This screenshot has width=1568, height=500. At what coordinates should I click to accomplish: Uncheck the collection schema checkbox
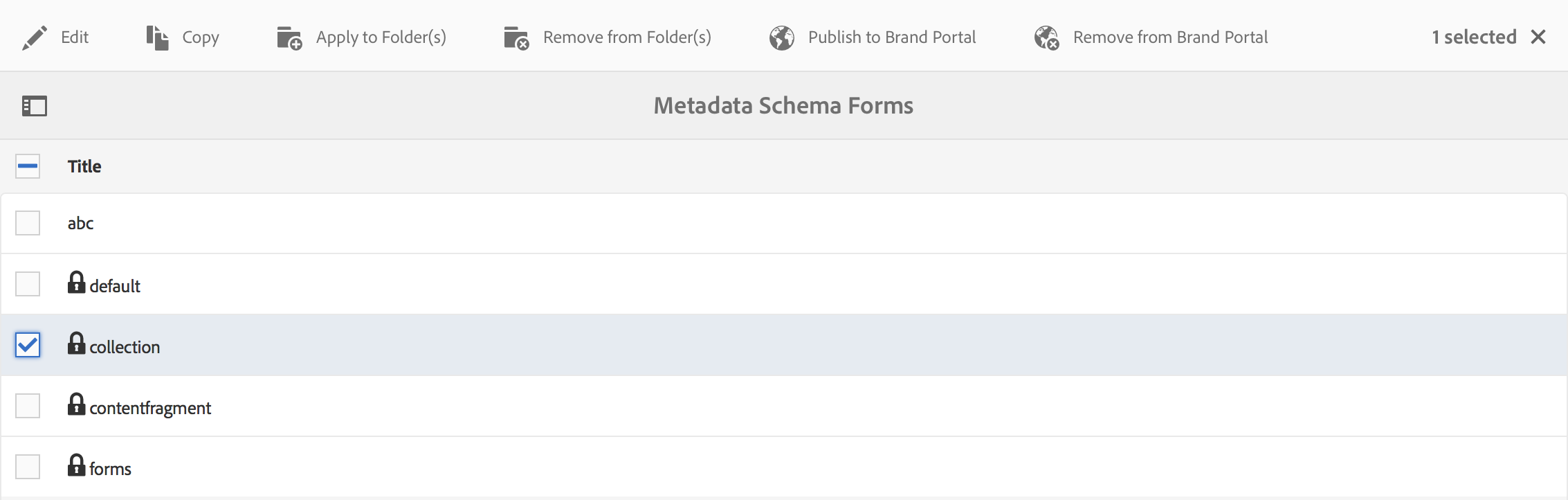point(28,345)
